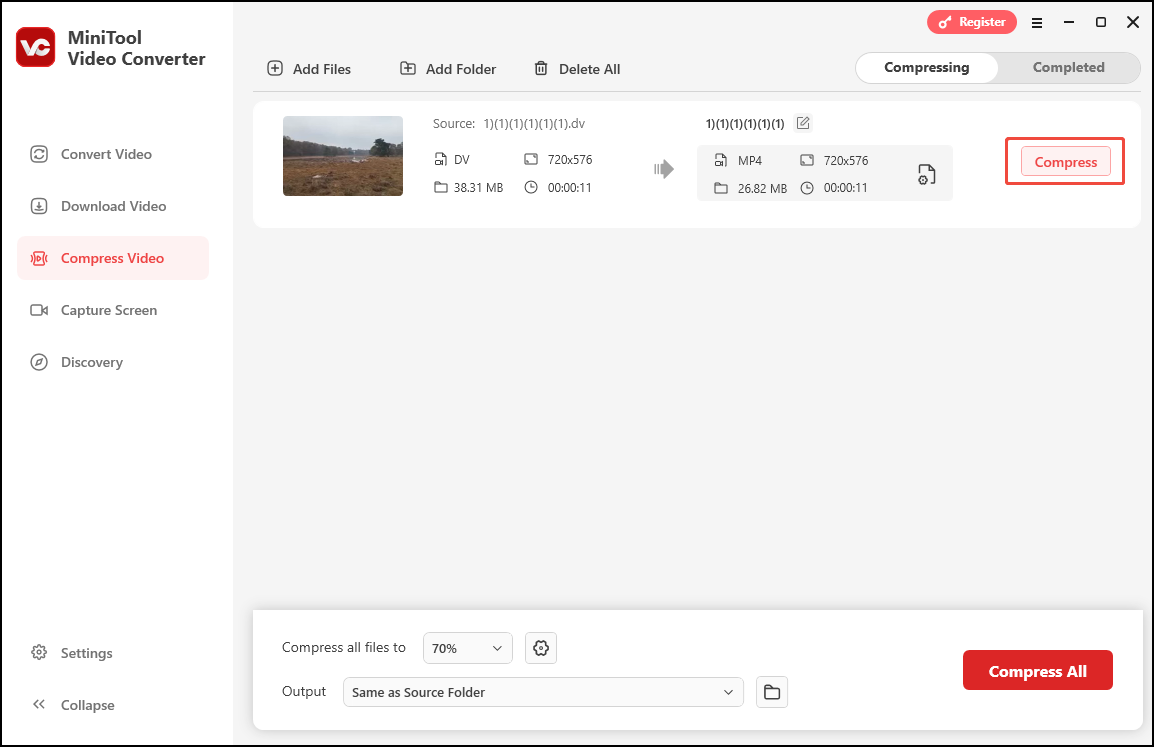The image size is (1154, 747).
Task: Click the Discovery compass icon
Action: [39, 362]
